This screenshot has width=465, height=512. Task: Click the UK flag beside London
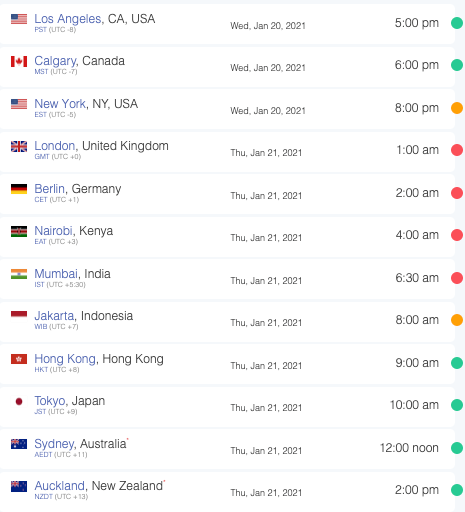(19, 146)
